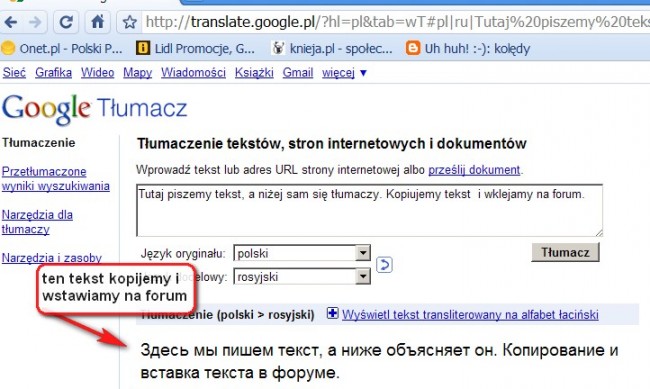Viewport: 650px width, 389px height.
Task: Click the prześlij dokument link
Action: pyautogui.click(x=474, y=170)
